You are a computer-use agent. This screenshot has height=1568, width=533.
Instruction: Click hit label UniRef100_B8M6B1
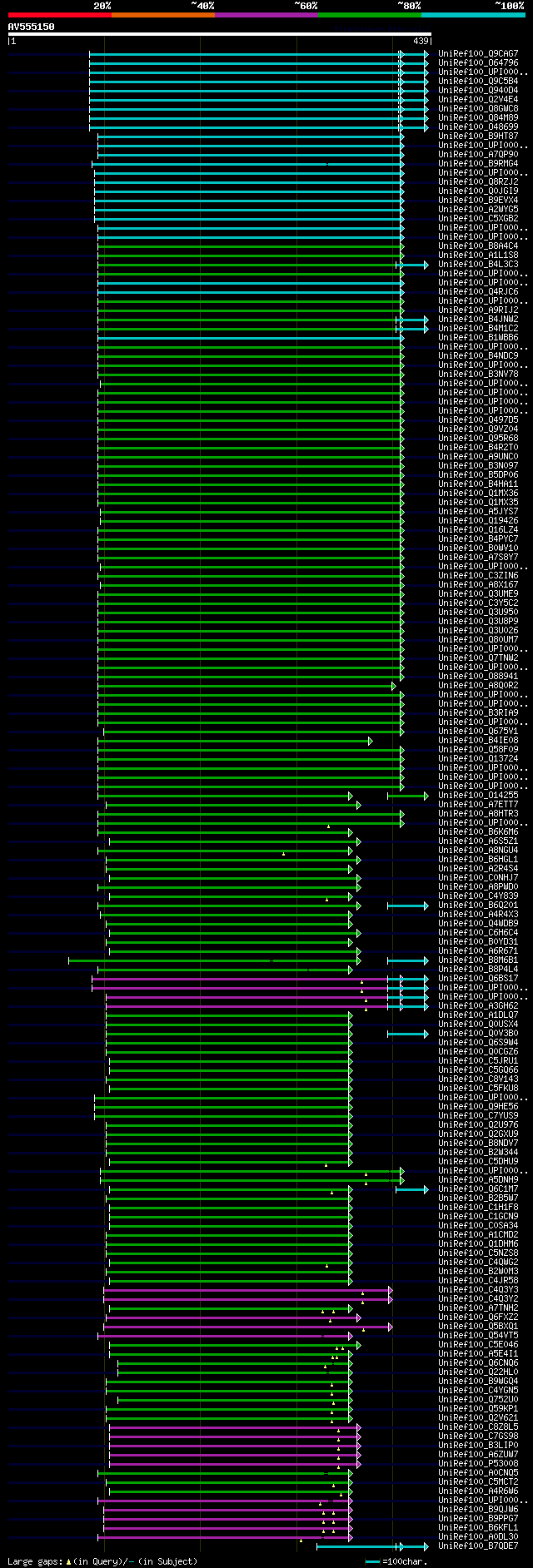coord(478,960)
